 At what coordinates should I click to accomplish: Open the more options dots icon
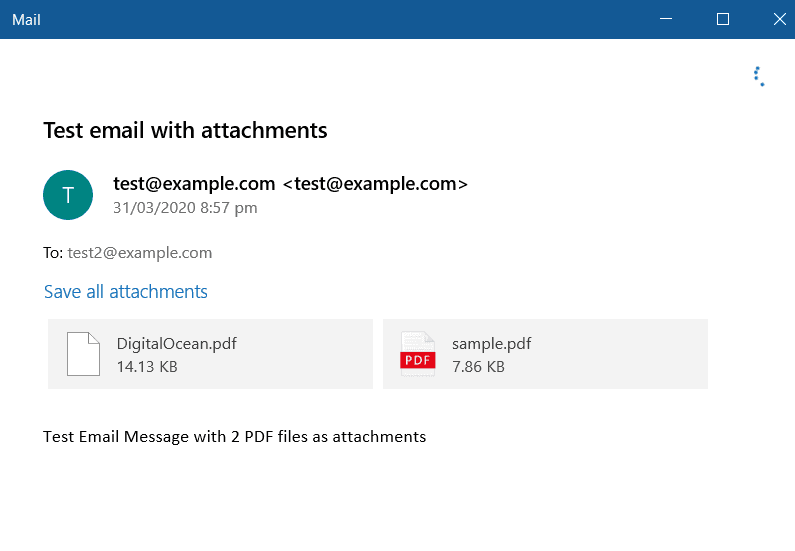[759, 76]
